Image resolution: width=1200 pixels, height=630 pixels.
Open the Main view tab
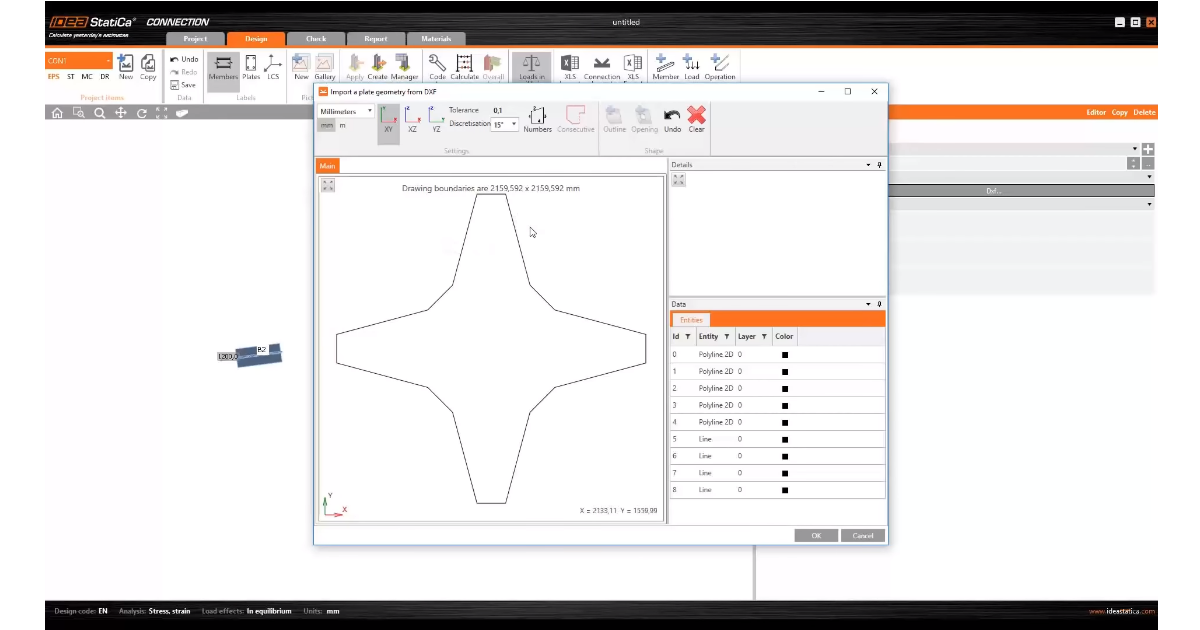328,165
